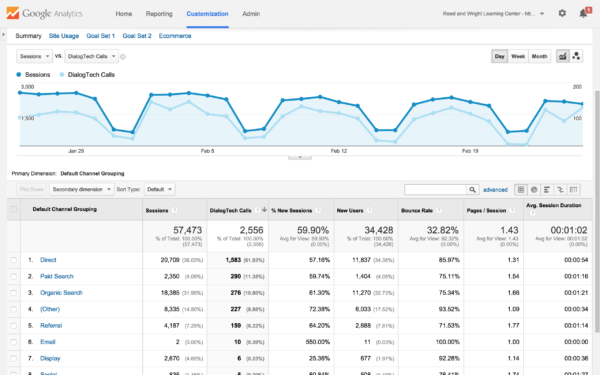Open the Secondary dimension dropdown

click(82, 189)
